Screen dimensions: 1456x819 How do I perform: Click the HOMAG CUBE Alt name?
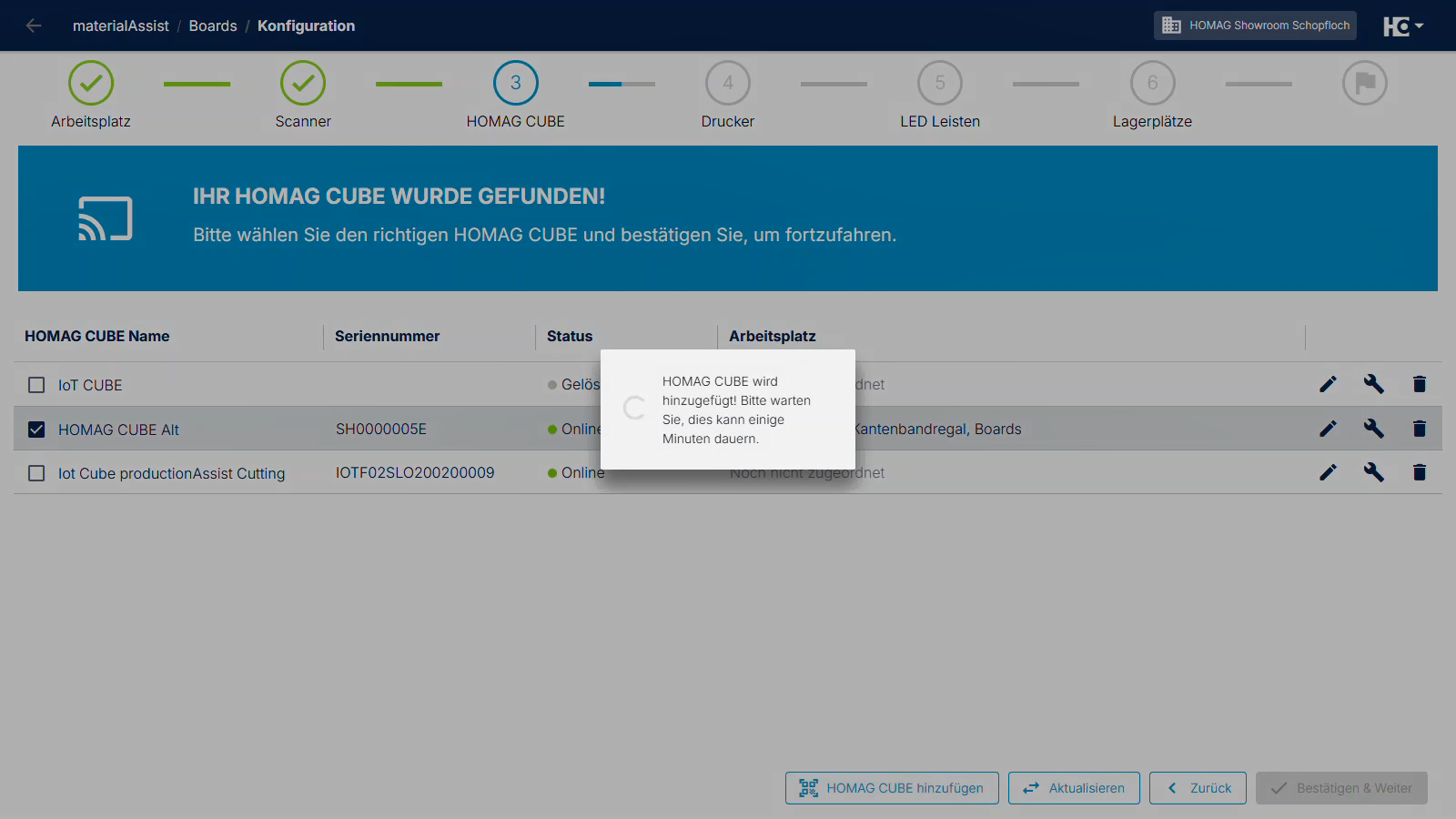pos(118,430)
